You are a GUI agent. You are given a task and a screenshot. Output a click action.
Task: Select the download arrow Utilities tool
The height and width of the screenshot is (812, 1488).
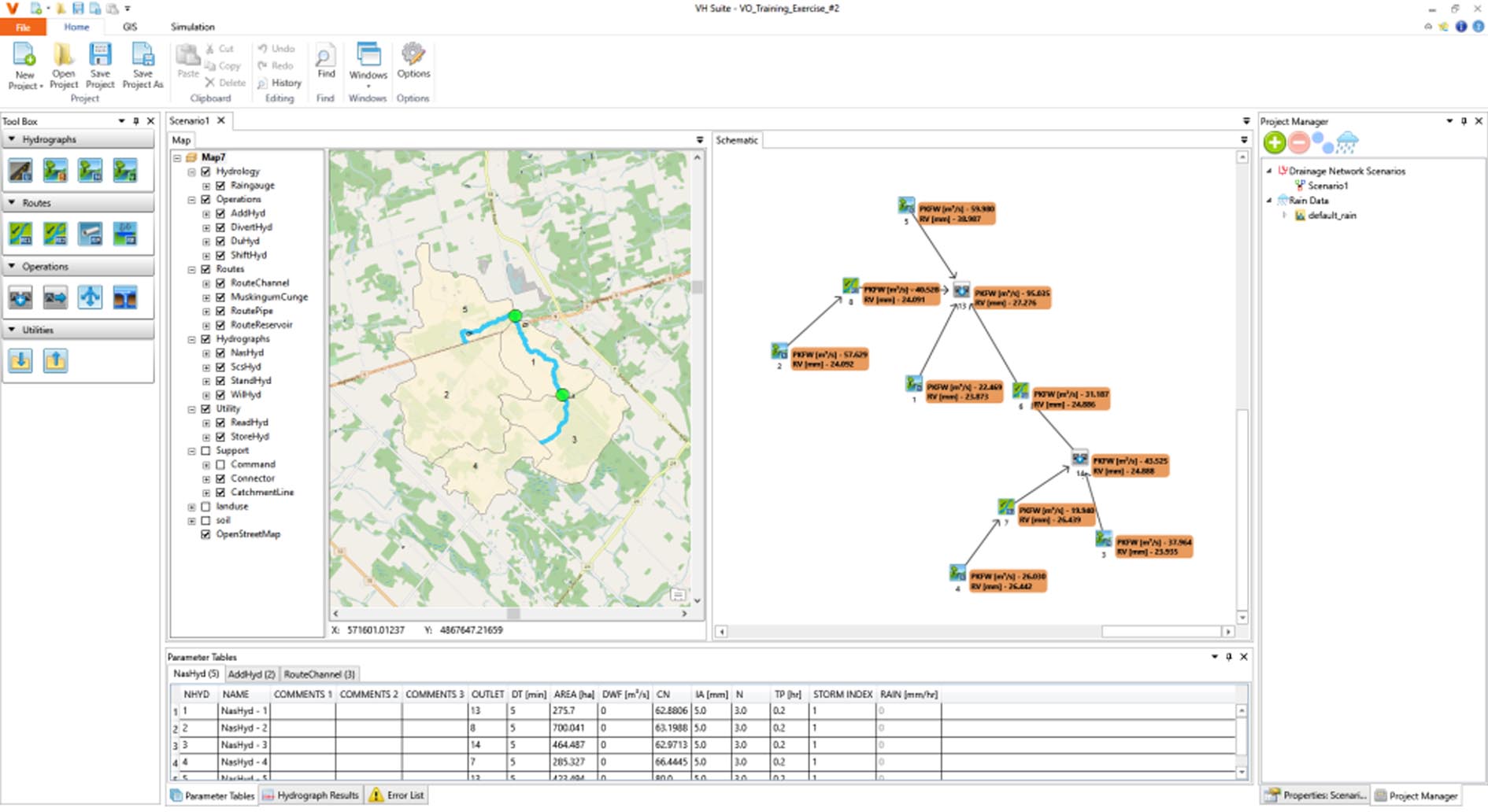click(x=20, y=360)
